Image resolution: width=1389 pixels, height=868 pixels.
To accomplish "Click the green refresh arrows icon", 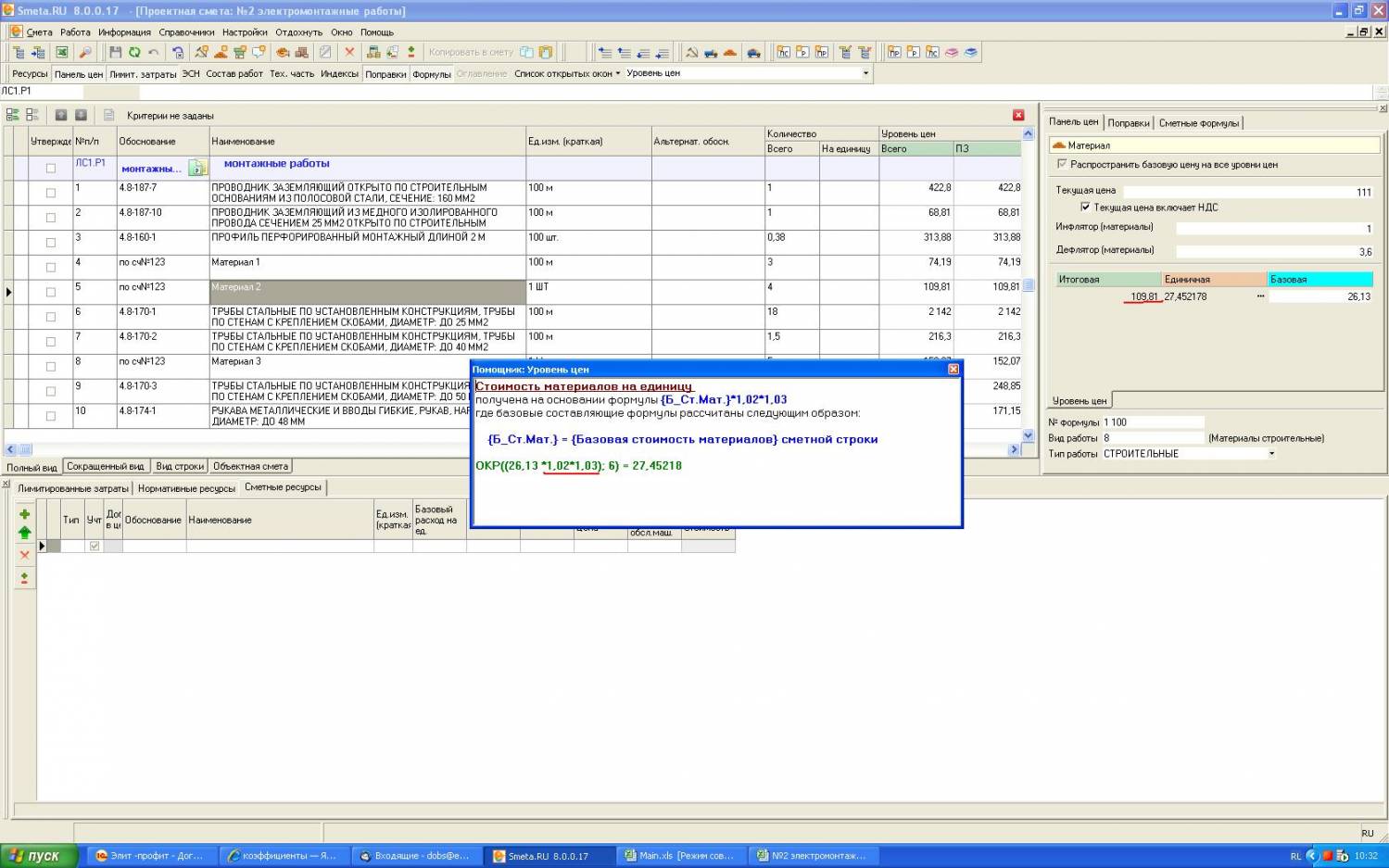I will pyautogui.click(x=134, y=53).
